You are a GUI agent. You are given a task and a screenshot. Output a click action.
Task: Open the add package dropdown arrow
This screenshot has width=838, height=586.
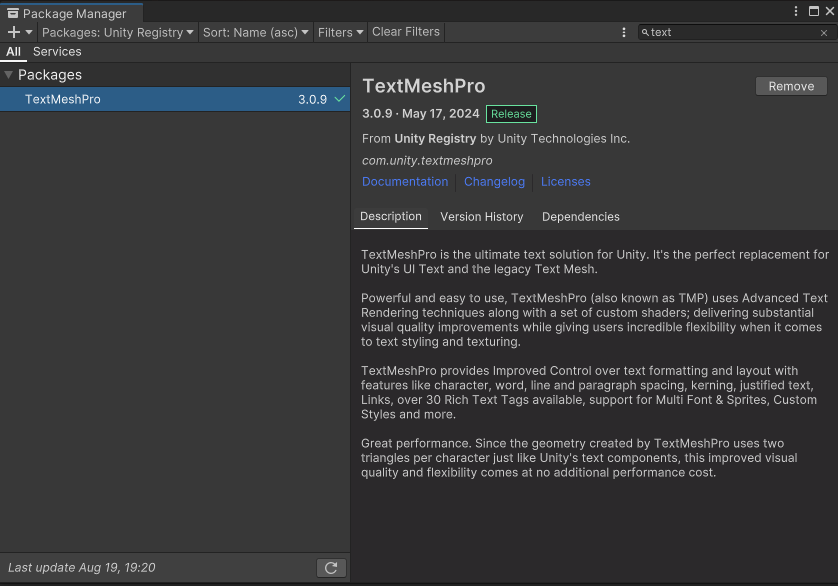[x=29, y=32]
